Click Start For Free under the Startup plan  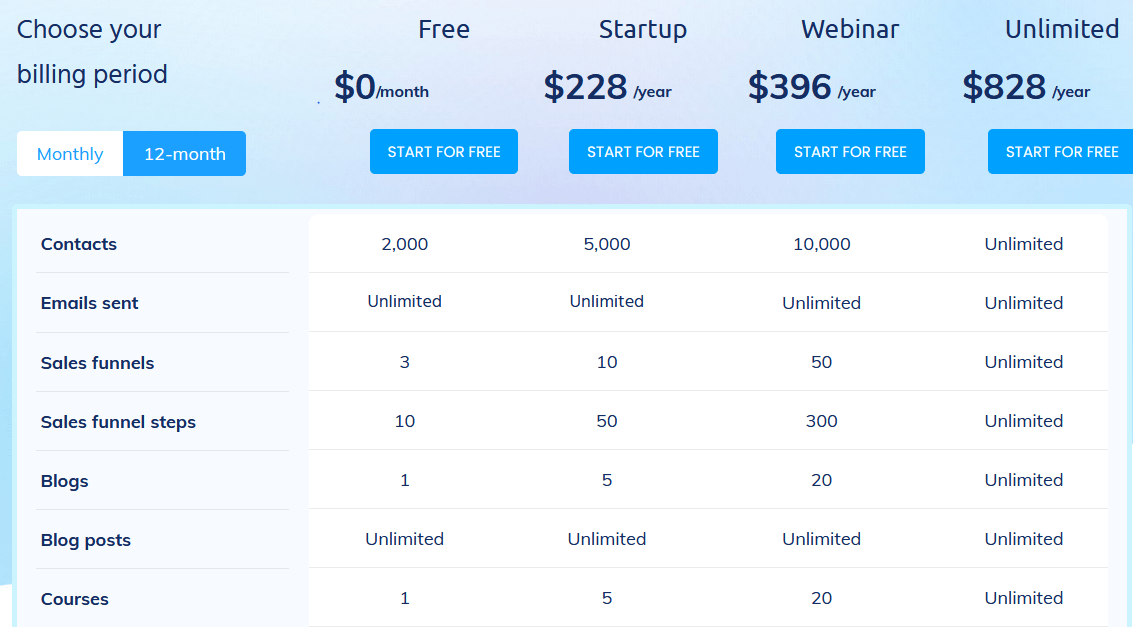[x=643, y=151]
